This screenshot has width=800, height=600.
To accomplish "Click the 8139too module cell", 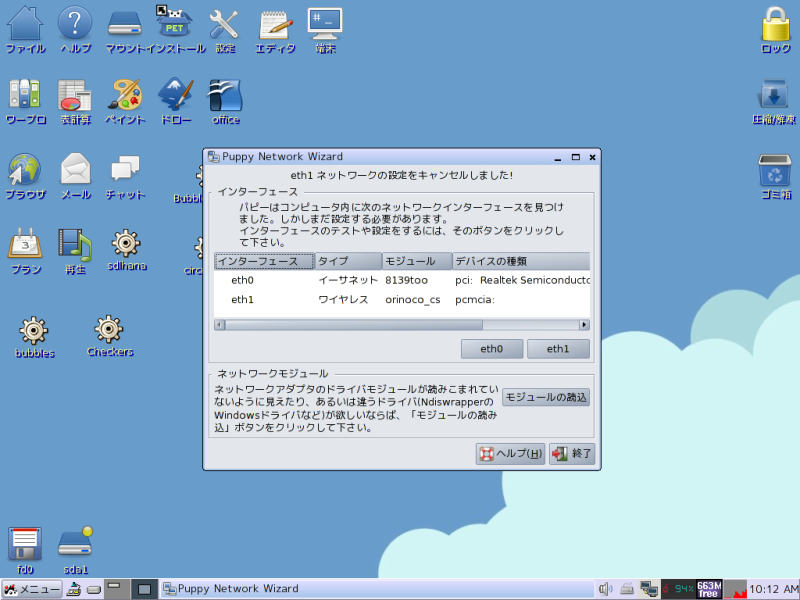I will point(406,280).
